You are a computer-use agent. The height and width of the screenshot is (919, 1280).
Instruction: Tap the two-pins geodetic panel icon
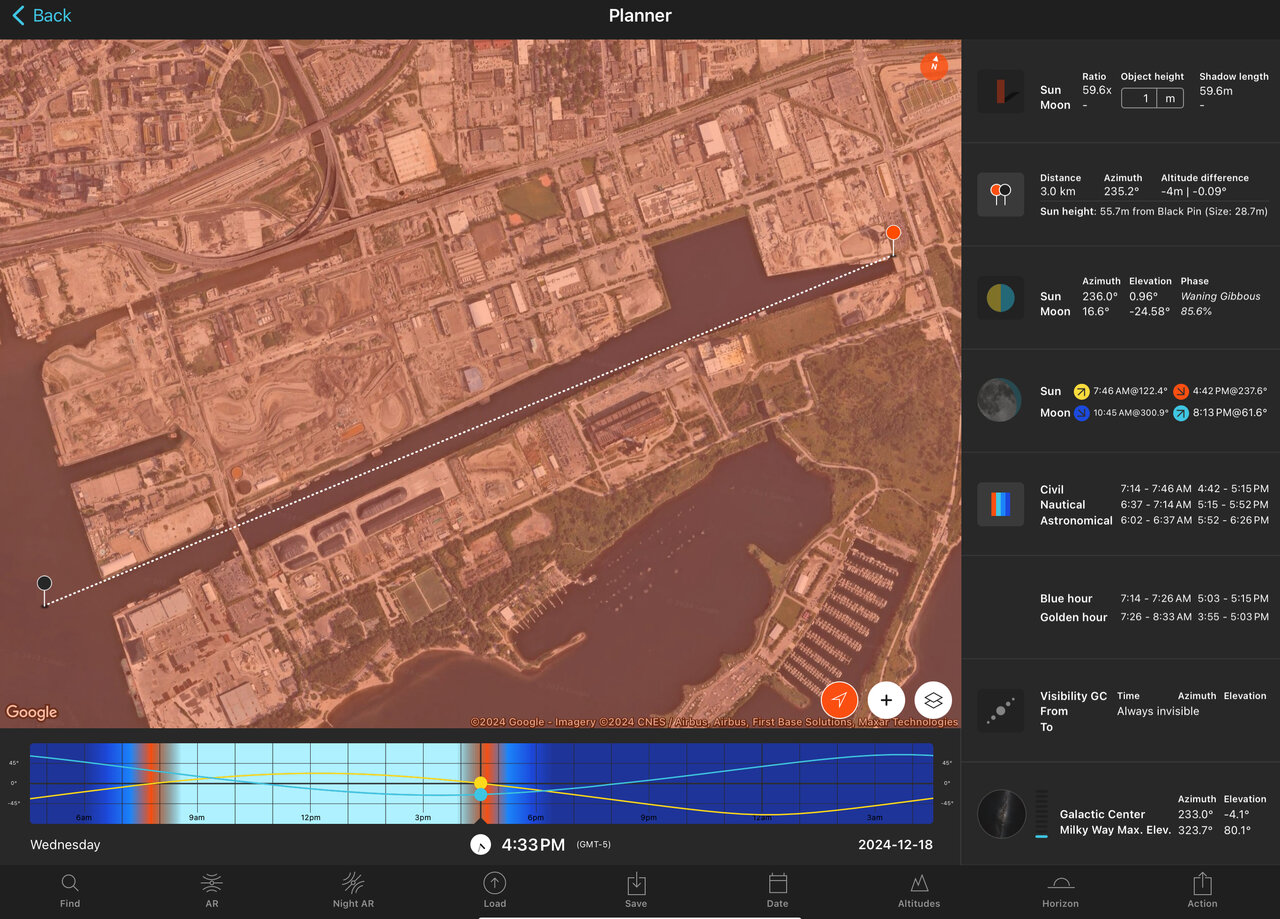[x=1000, y=194]
